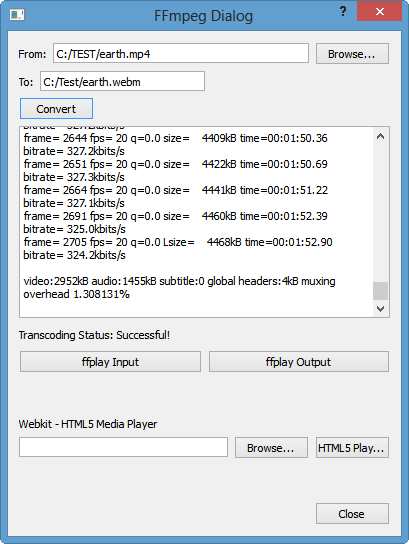The height and width of the screenshot is (544, 409).
Task: Click empty HTML5 Media Player path field
Action: 123,447
